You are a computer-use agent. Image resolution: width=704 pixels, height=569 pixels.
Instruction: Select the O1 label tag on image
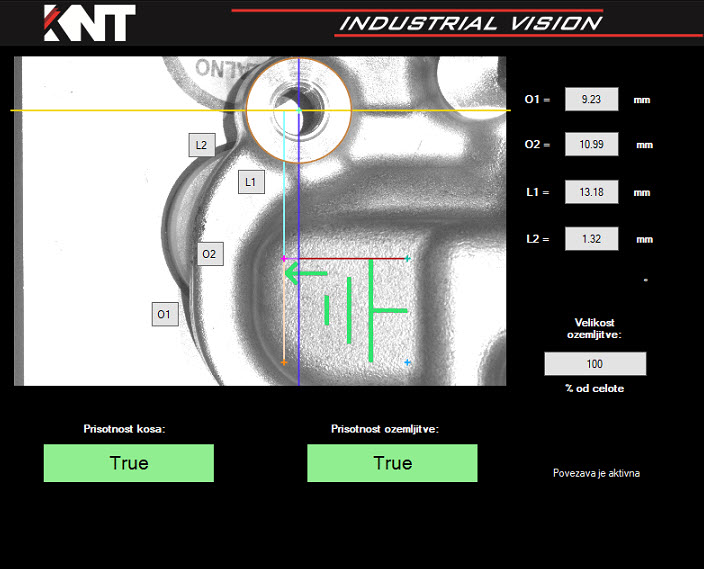(x=165, y=314)
